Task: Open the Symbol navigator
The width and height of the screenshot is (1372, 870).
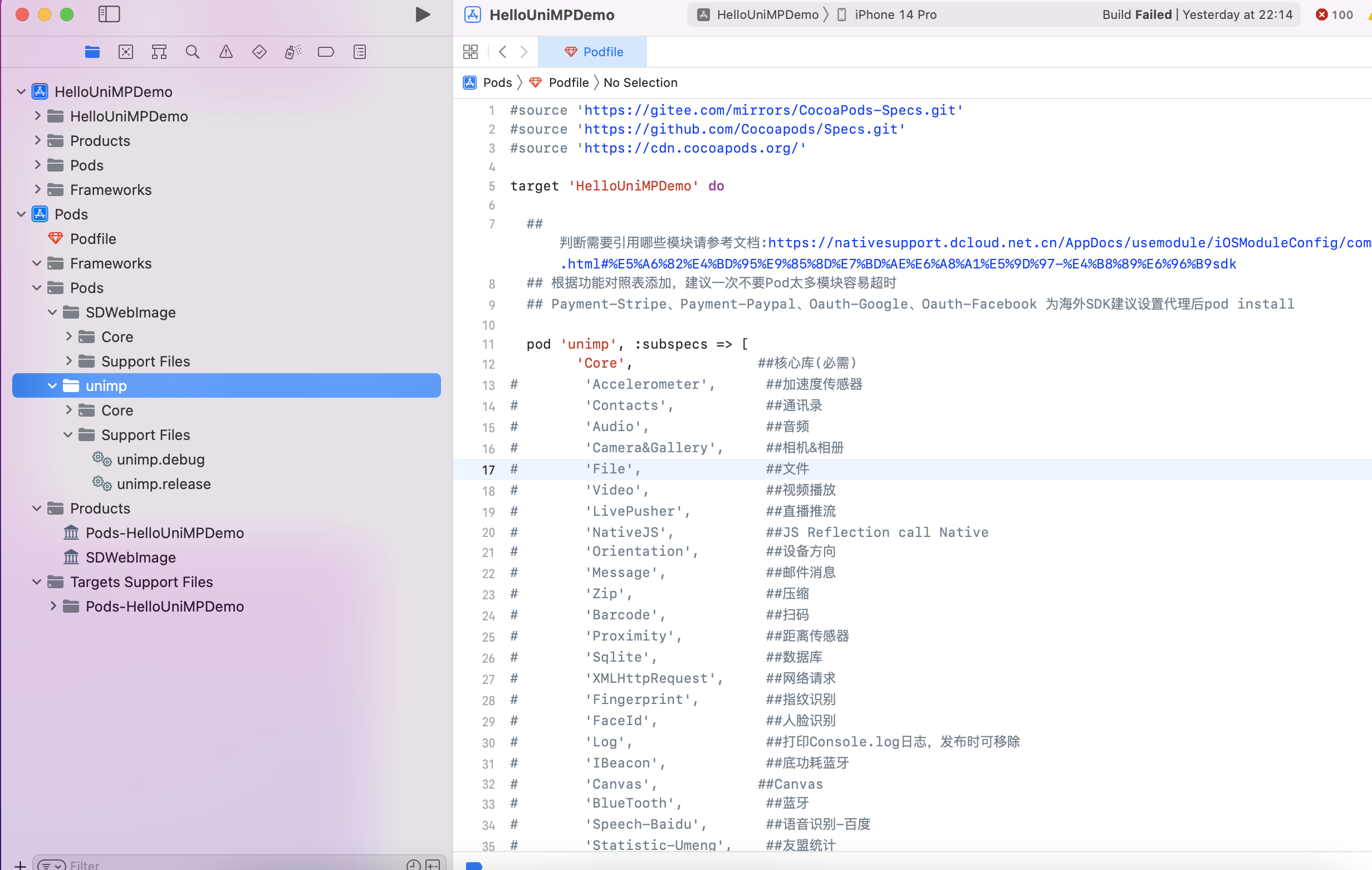Action: click(x=159, y=52)
